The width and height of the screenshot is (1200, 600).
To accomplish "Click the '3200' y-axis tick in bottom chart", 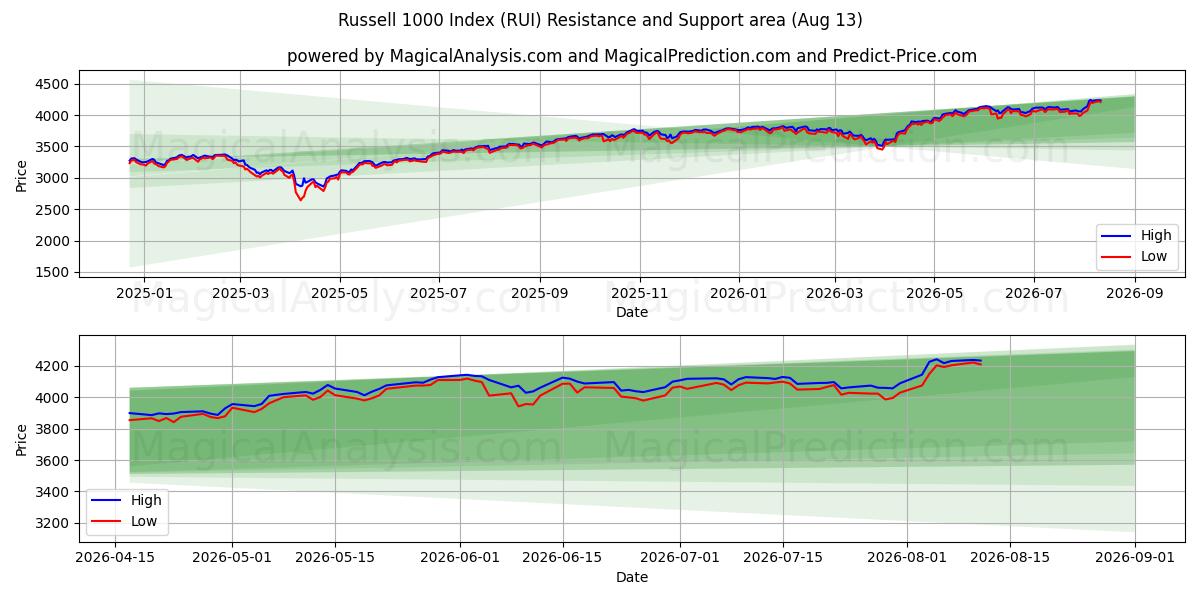I will pyautogui.click(x=52, y=523).
